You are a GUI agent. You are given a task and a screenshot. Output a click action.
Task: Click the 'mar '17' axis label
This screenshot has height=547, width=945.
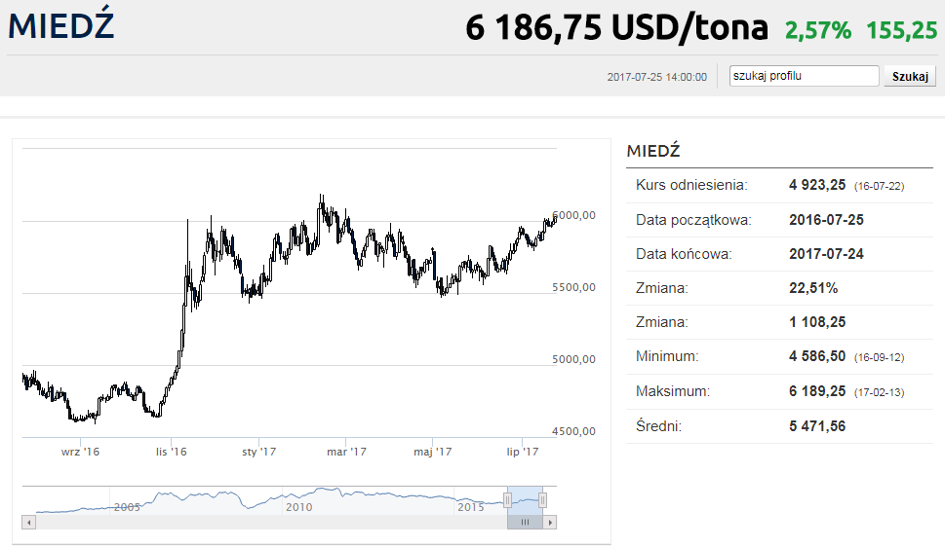[347, 452]
